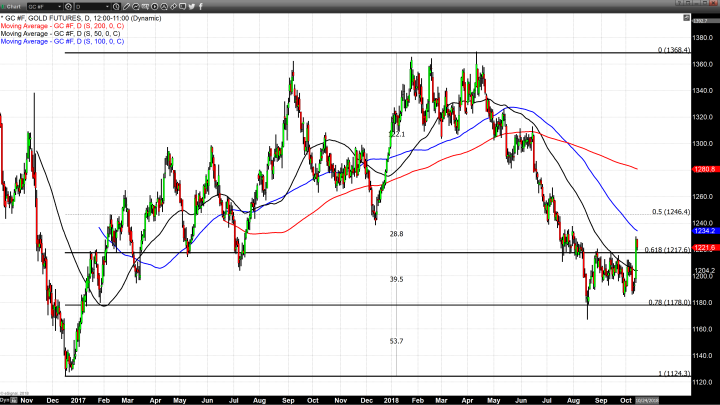Click the 1204.2 value on price axis
Screen dimensions: 720x405
(x=703, y=270)
